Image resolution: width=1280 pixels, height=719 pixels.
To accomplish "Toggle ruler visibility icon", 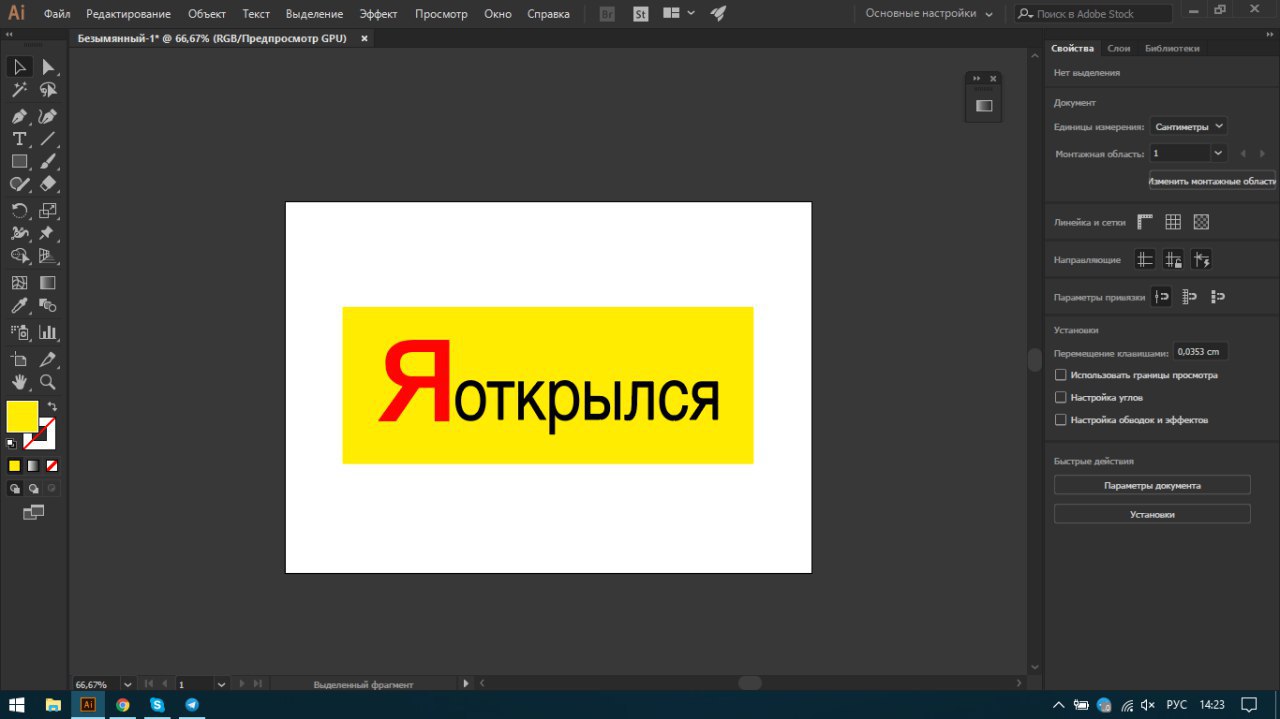I will point(1145,222).
